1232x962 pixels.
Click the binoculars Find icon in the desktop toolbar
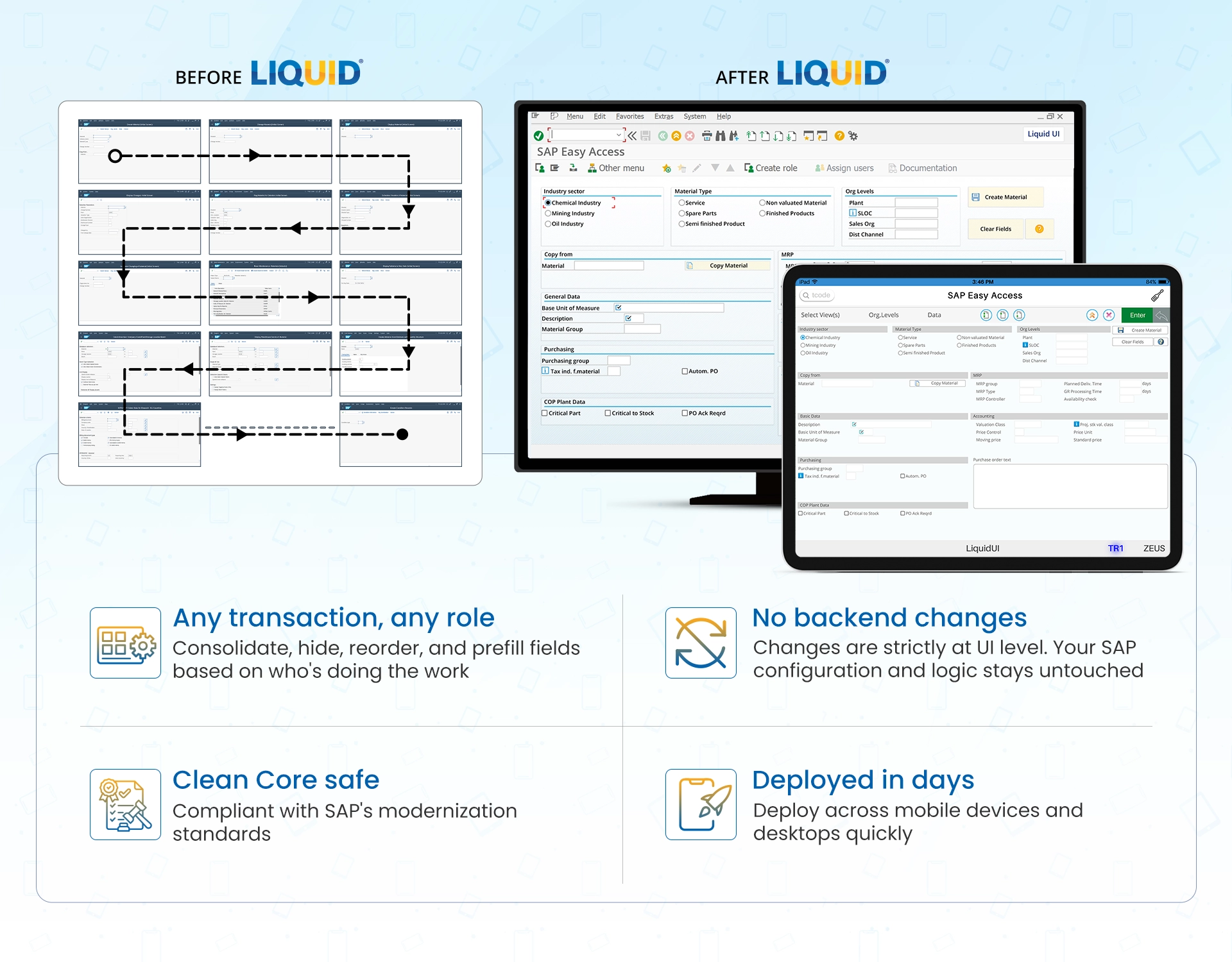coord(721,136)
